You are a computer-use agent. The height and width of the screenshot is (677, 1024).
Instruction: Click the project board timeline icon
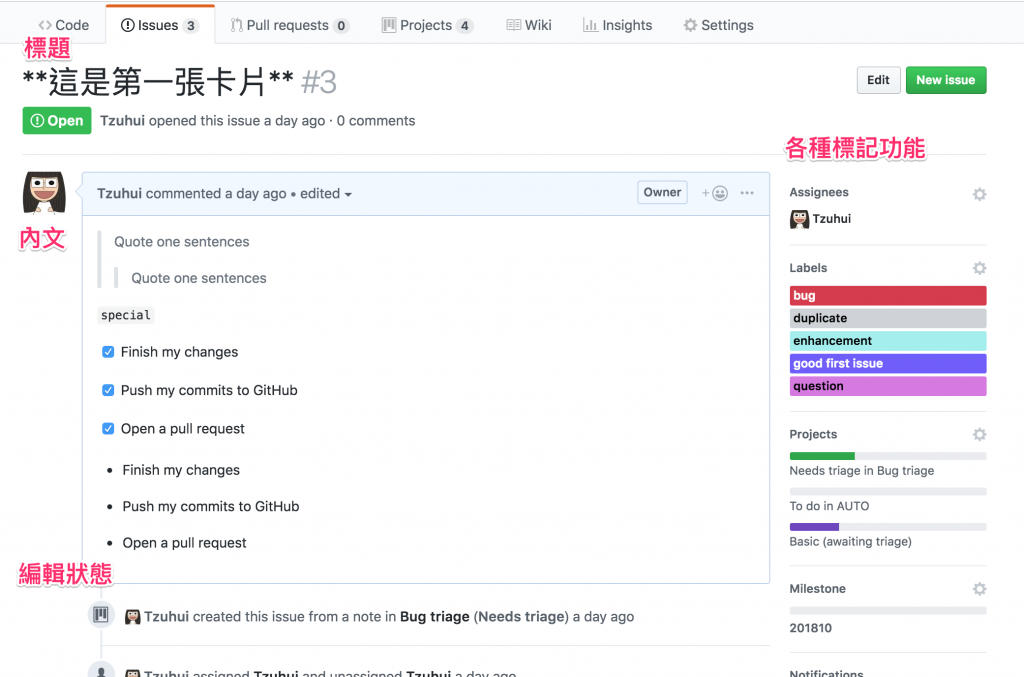101,614
